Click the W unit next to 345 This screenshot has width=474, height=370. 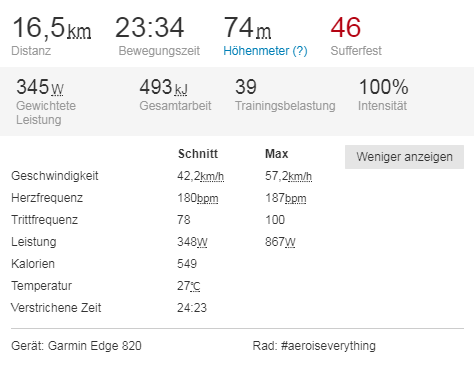point(57,89)
